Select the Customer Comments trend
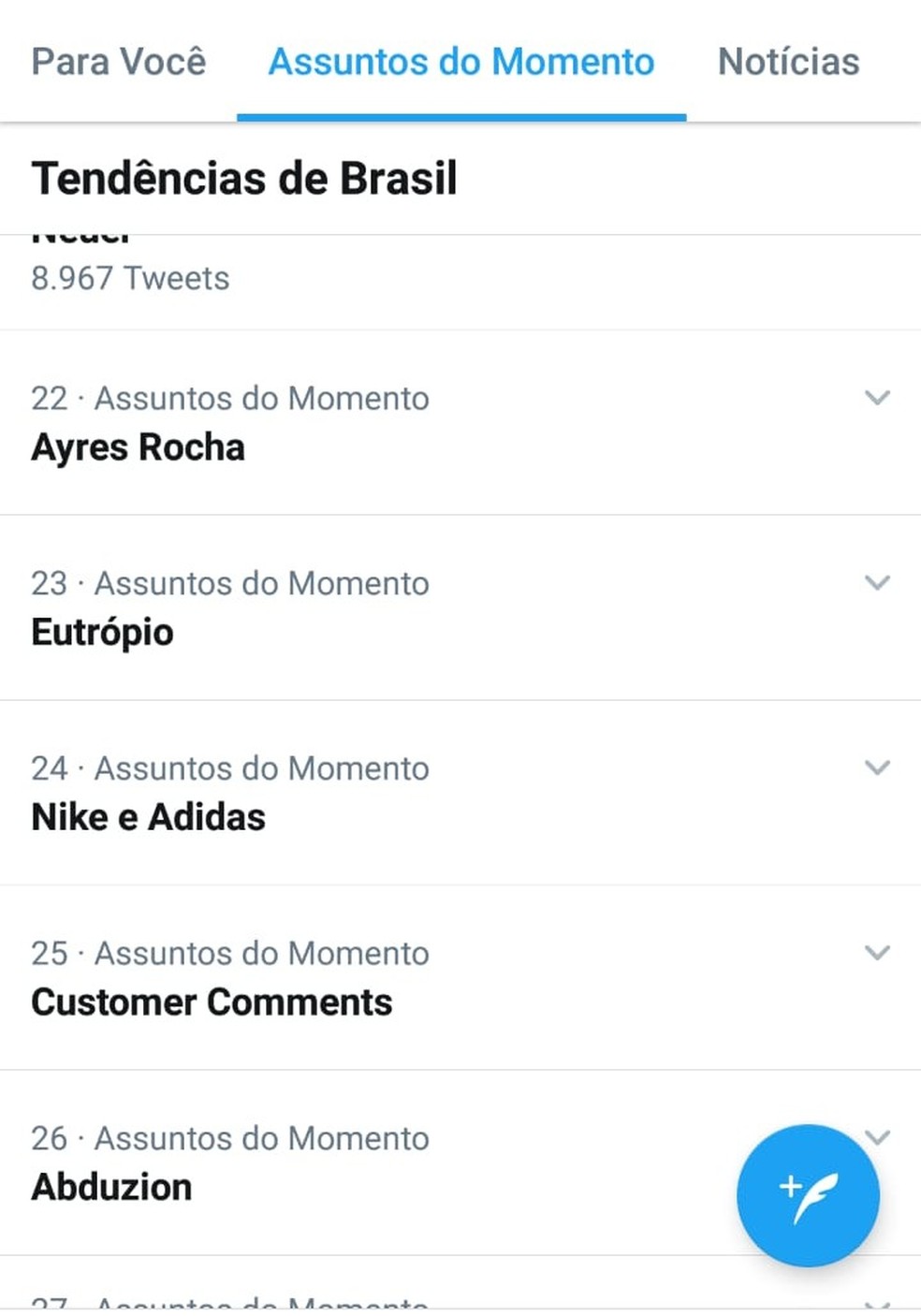This screenshot has width=921, height=1316. pos(212,1002)
